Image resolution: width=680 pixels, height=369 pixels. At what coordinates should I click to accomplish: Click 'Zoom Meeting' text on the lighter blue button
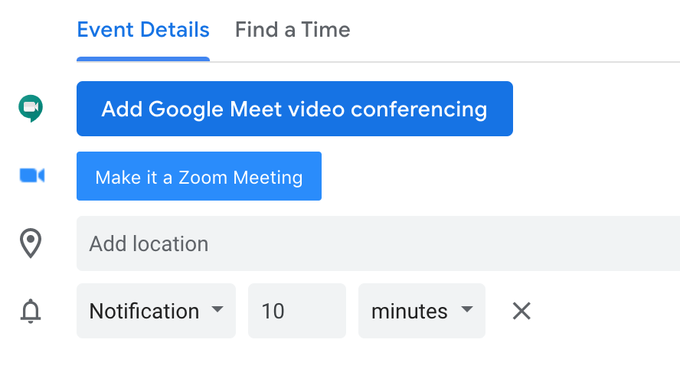(x=241, y=177)
